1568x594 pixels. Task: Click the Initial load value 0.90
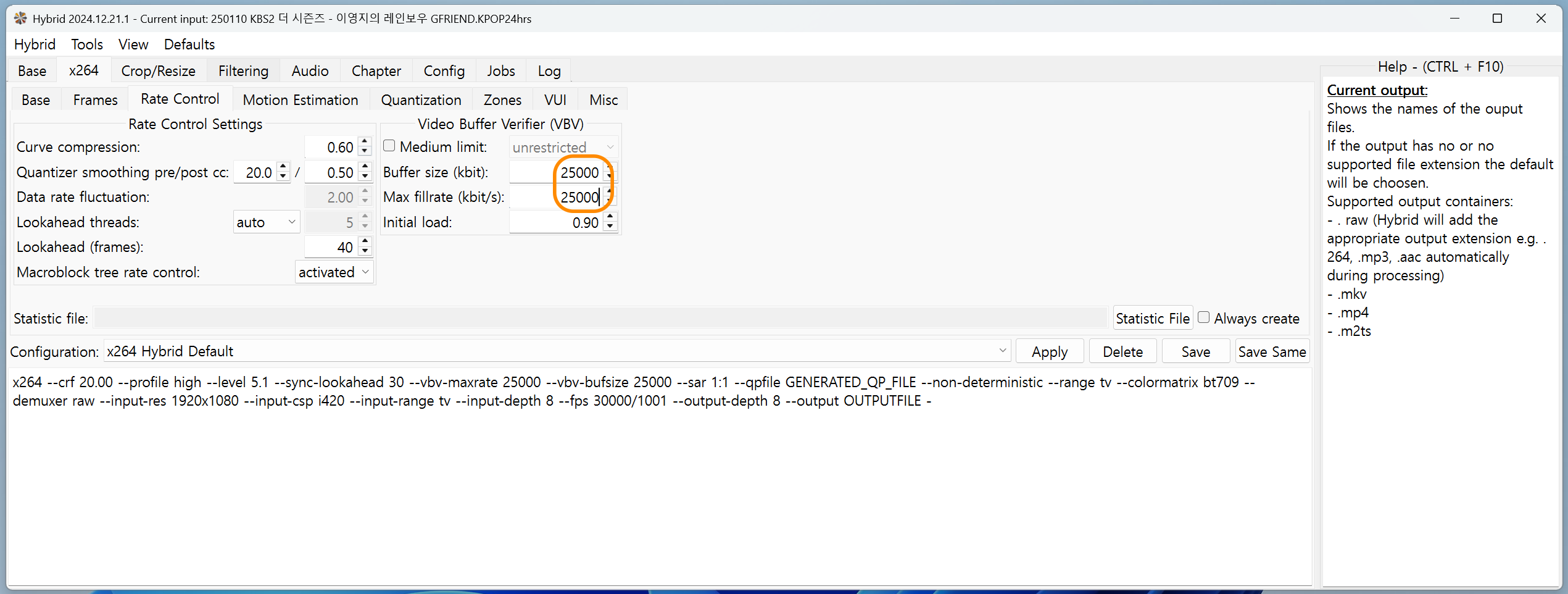pyautogui.click(x=556, y=222)
